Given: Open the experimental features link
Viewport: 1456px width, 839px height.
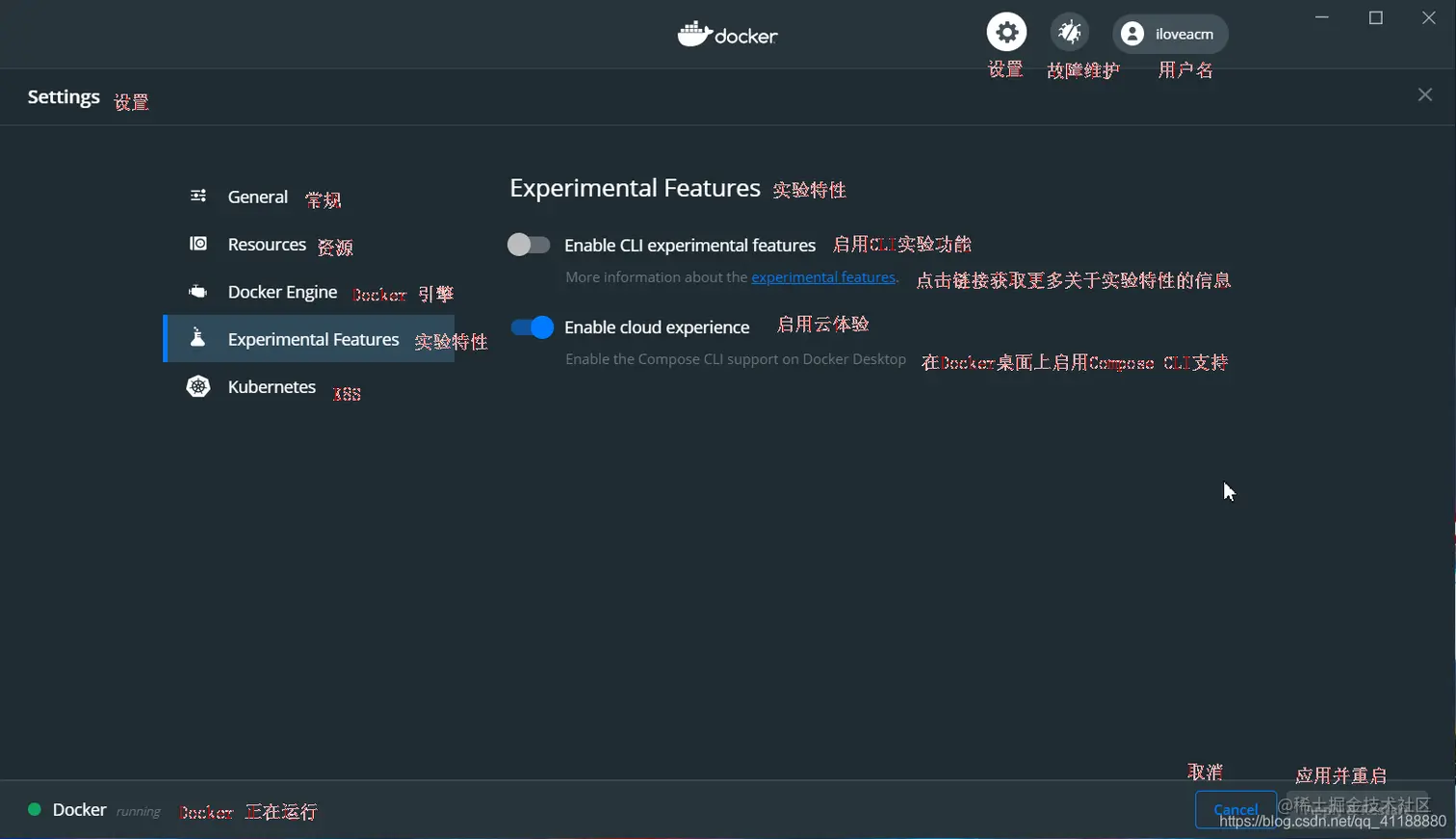Looking at the screenshot, I should 823,277.
